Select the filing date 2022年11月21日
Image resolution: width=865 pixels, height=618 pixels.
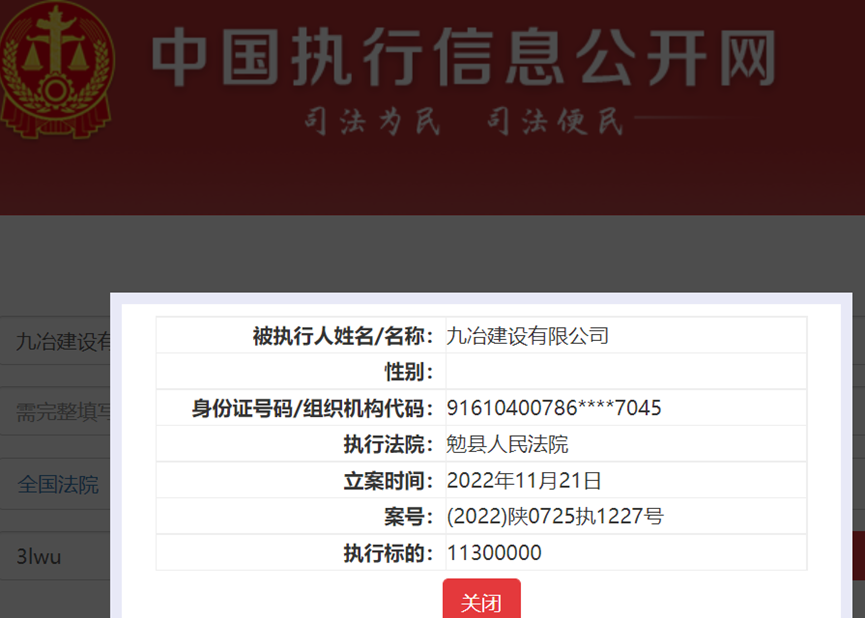524,480
